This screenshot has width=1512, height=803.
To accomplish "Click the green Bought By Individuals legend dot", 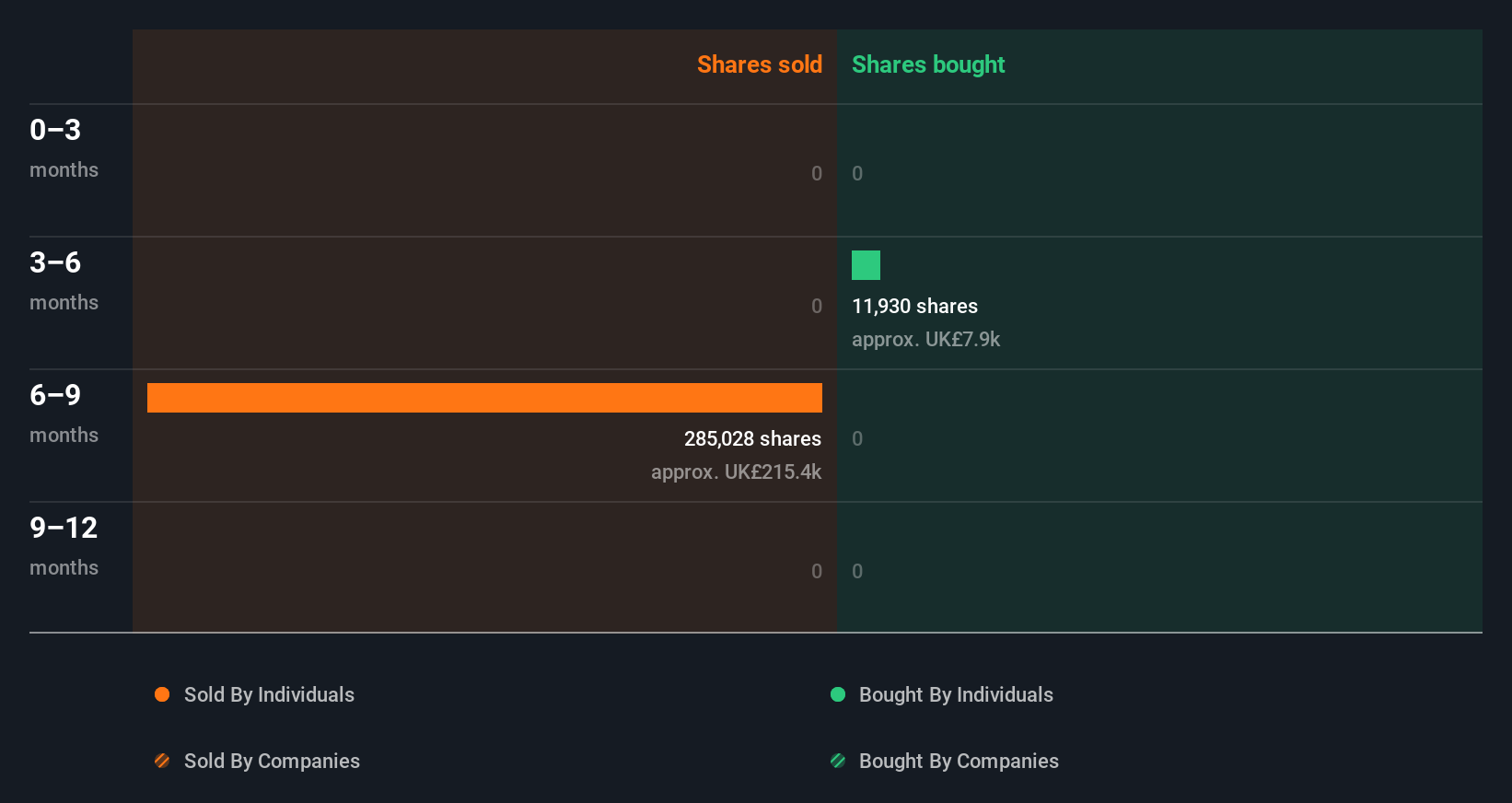I will 838,694.
